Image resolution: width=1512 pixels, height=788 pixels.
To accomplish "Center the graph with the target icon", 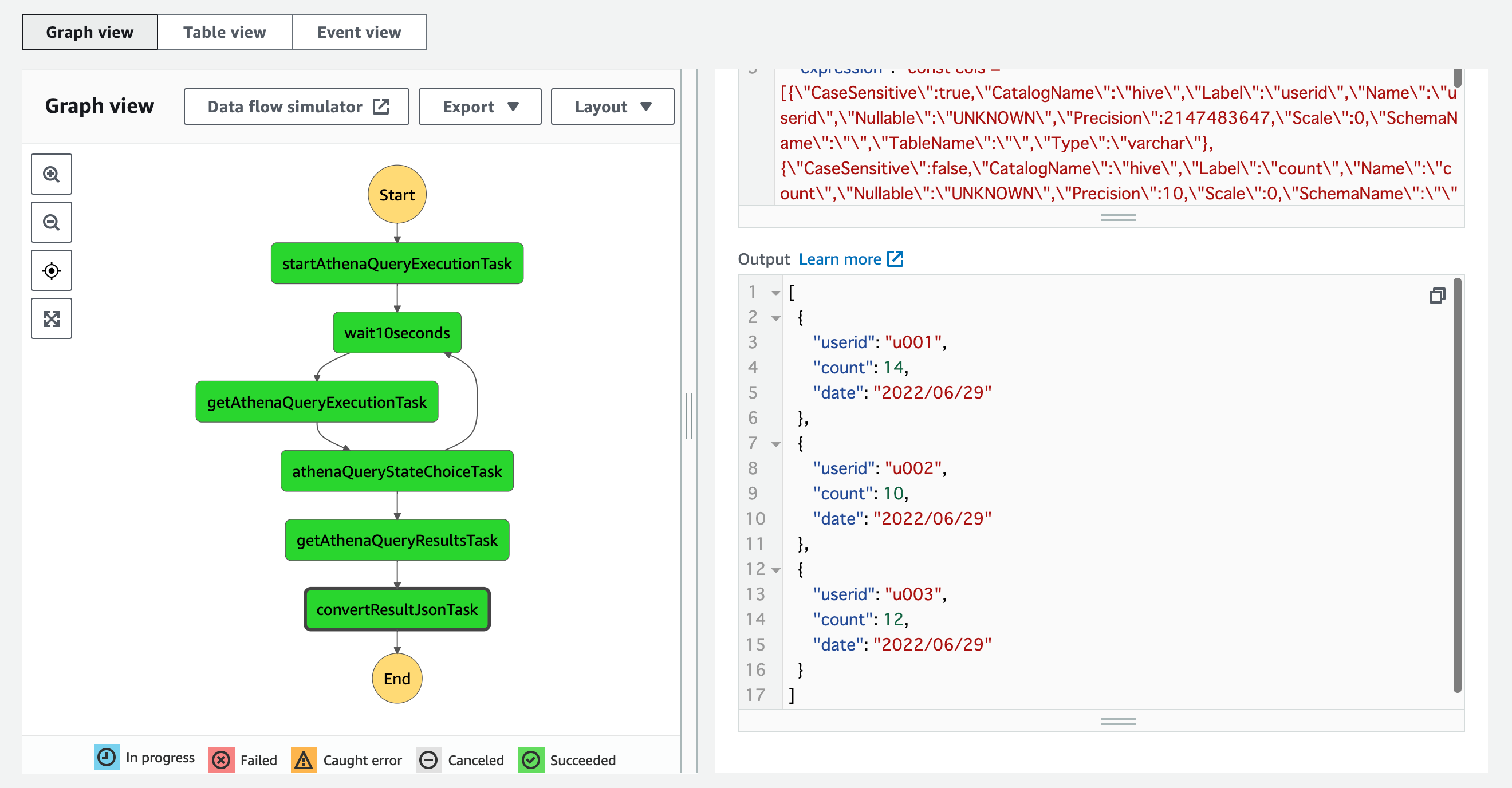I will click(52, 270).
